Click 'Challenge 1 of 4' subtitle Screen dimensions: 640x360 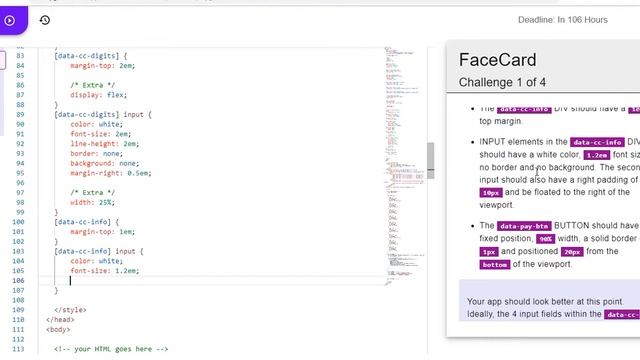tap(502, 82)
